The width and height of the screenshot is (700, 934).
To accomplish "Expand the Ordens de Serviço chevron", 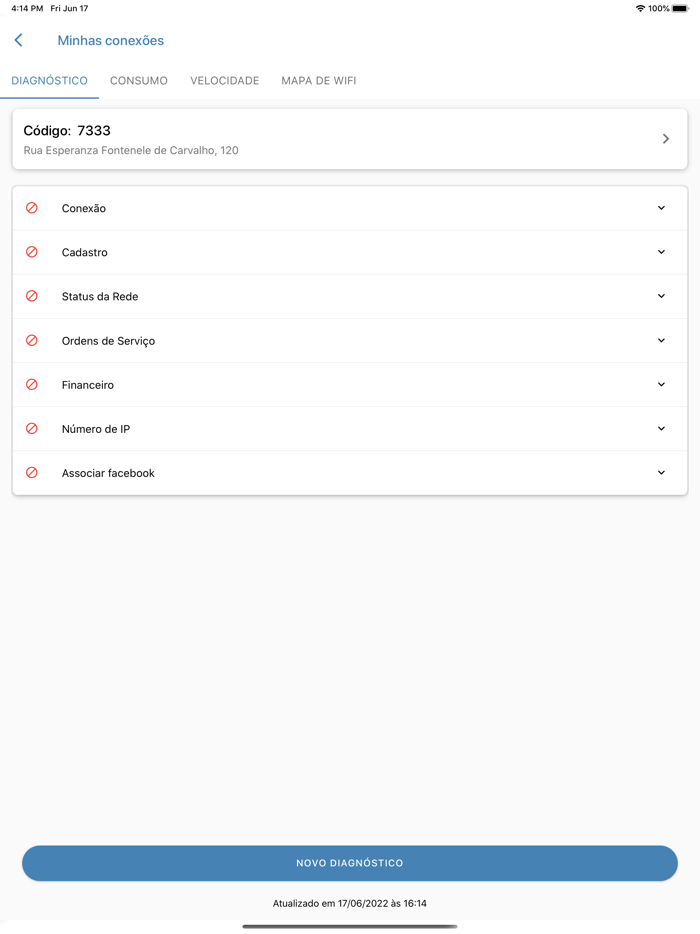I will (x=661, y=340).
